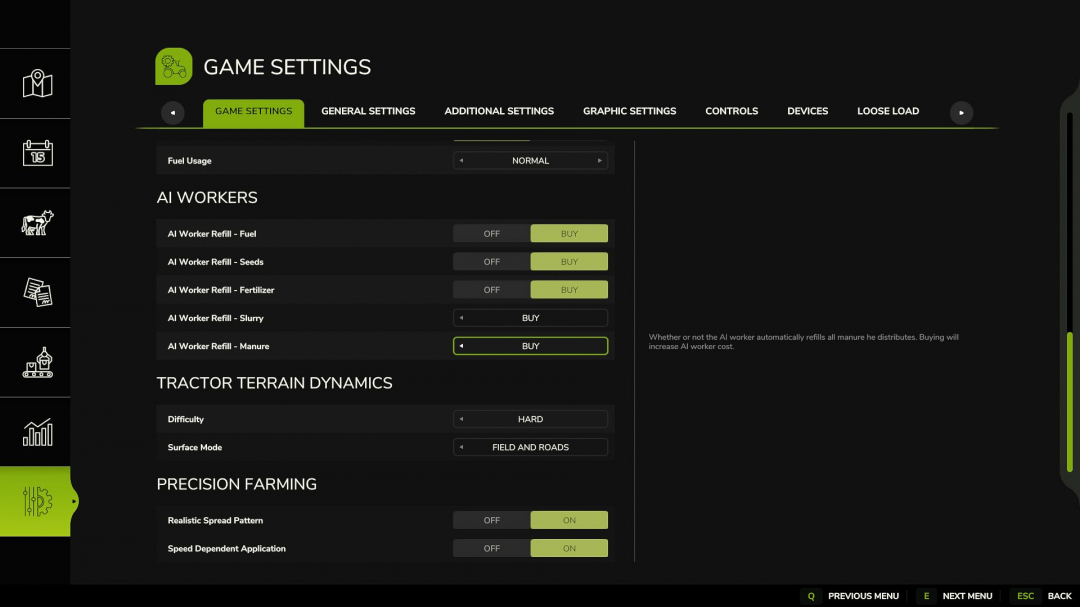
Task: Click Fuel Usage left arrow
Action: (461, 161)
